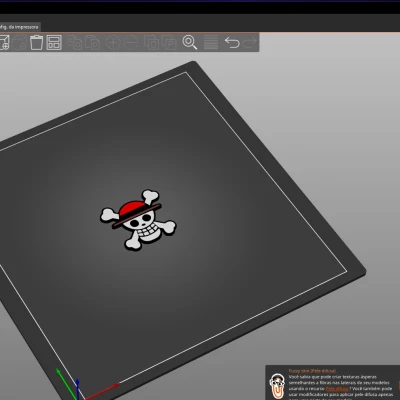
Task: Undo the last action
Action: [x=232, y=42]
